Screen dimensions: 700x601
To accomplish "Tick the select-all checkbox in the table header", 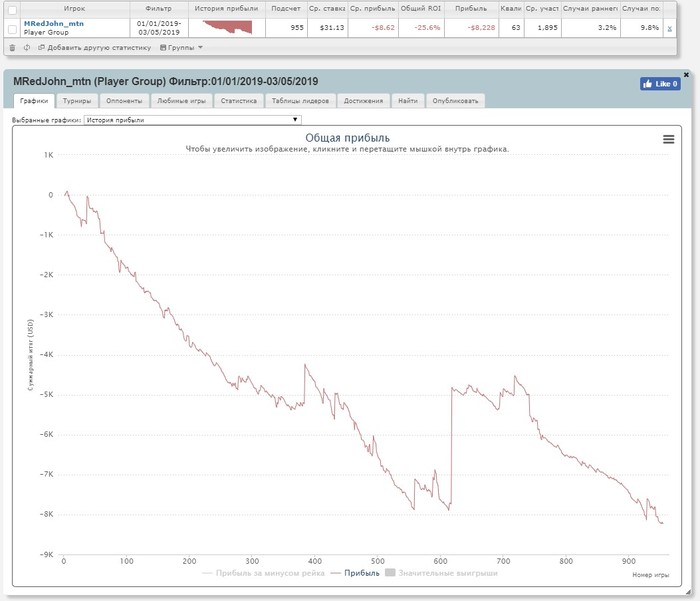I will tap(12, 10).
